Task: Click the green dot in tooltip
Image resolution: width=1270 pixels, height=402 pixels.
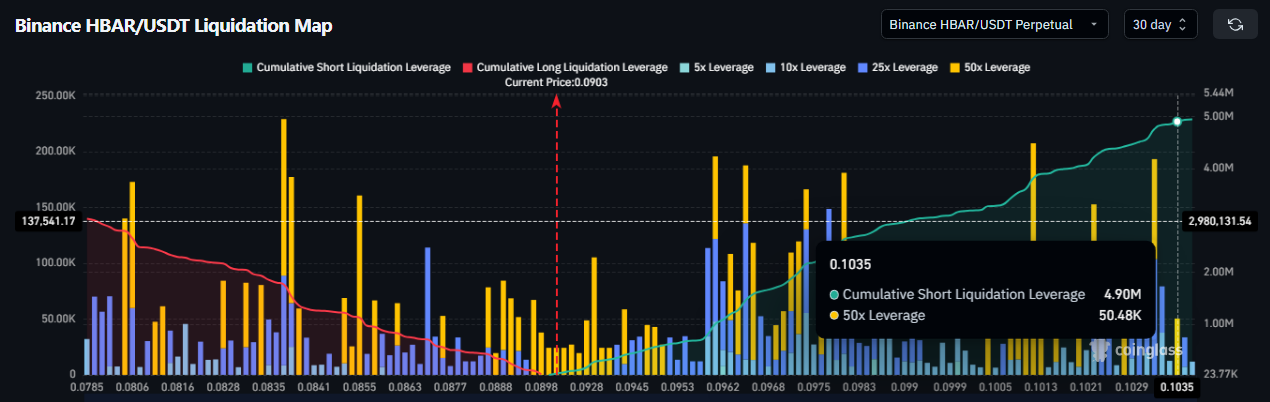Action: click(x=835, y=295)
